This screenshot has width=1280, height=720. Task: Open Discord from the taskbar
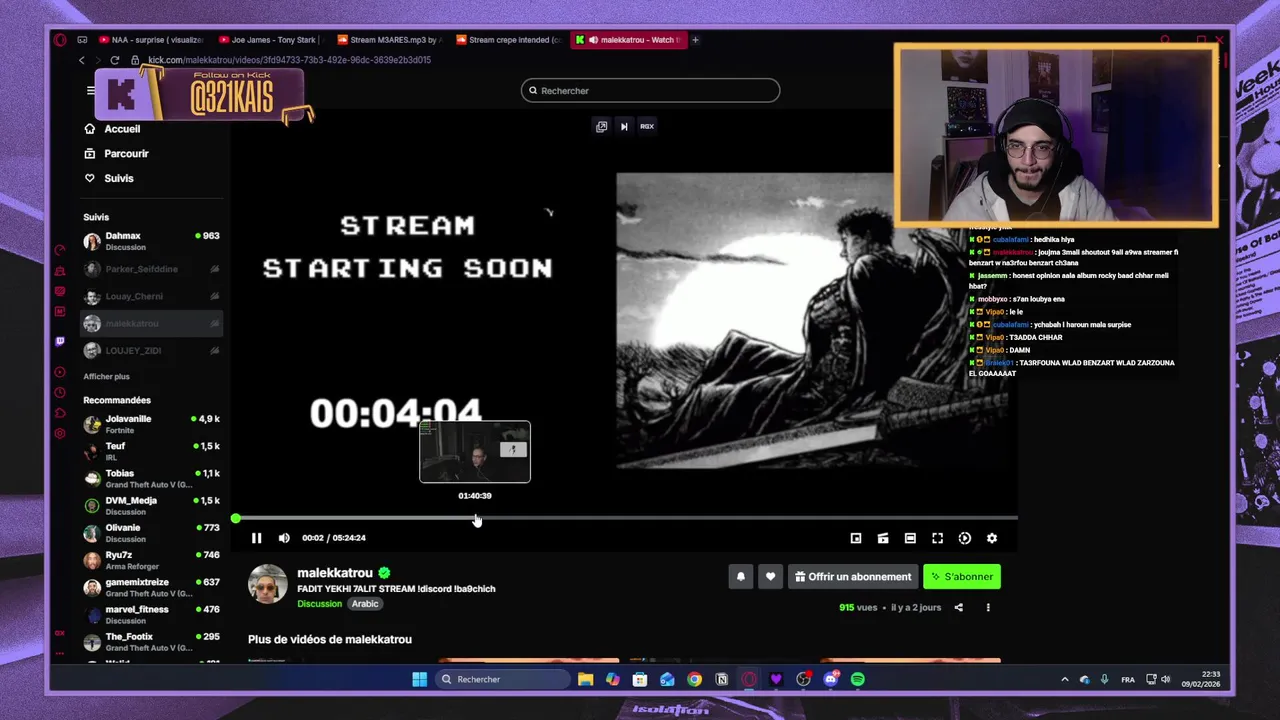(831, 679)
